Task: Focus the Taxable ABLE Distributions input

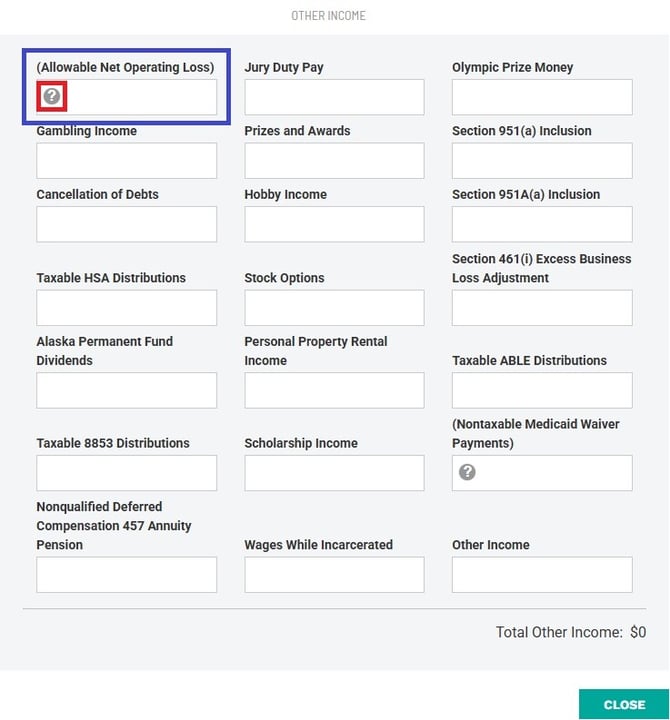Action: [x=542, y=390]
